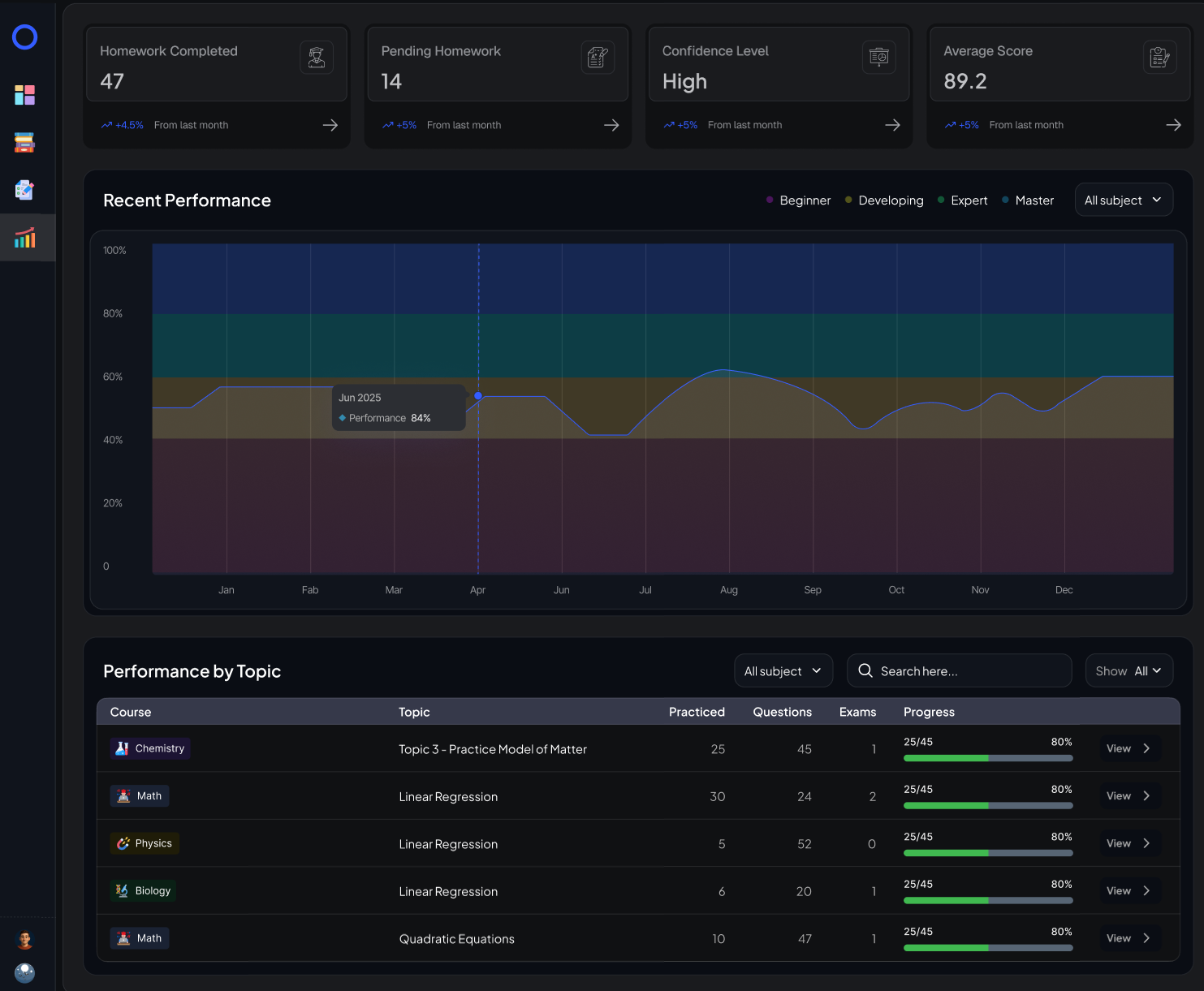Toggle the Developing legend series
The height and width of the screenshot is (991, 1204).
tap(884, 200)
